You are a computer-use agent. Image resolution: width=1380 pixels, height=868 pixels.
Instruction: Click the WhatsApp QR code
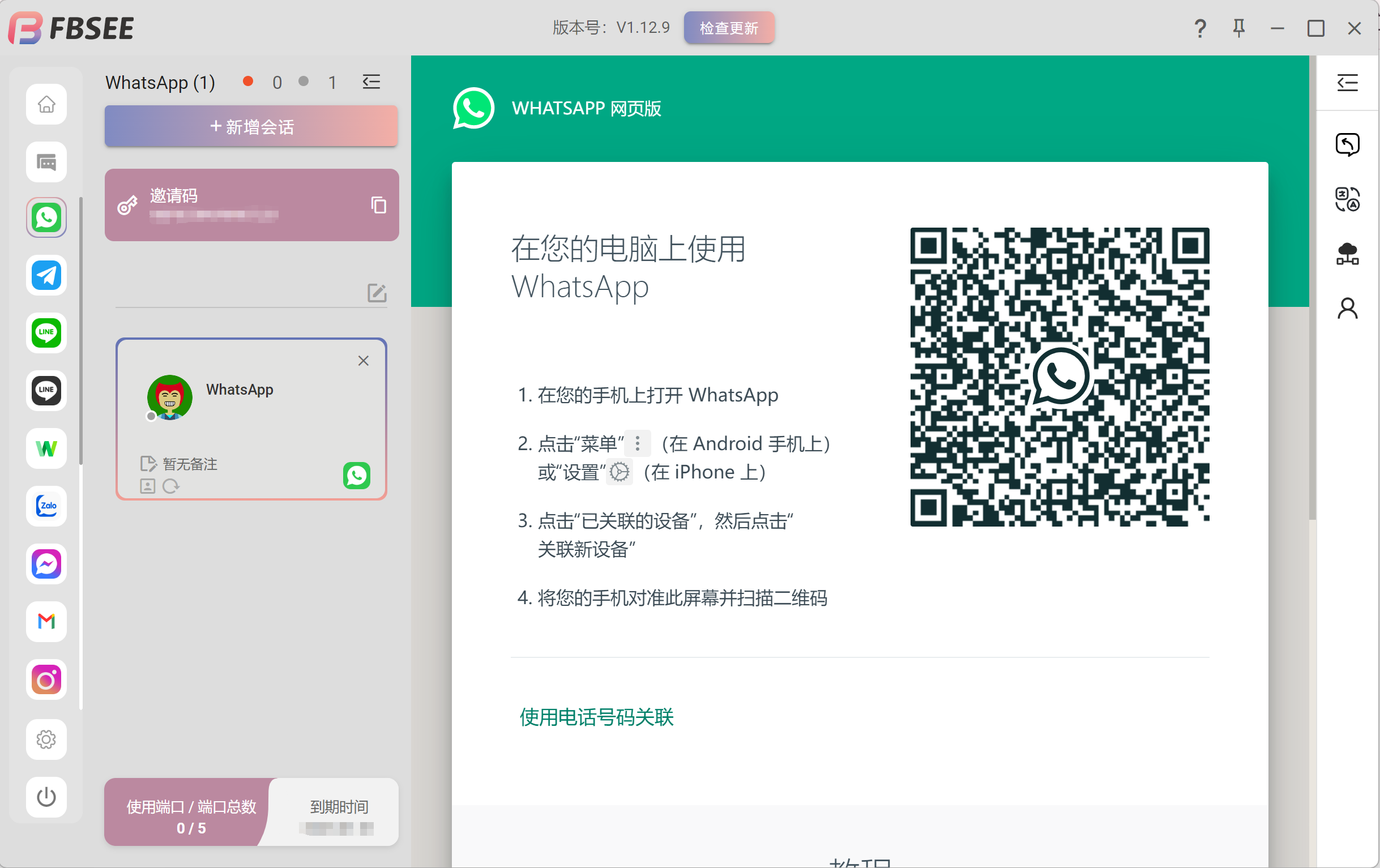click(1059, 377)
